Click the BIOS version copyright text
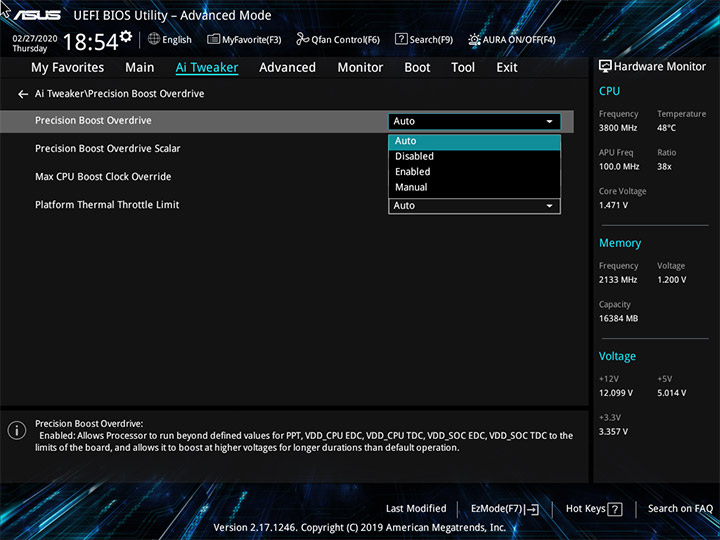This screenshot has width=720, height=540. [360, 528]
